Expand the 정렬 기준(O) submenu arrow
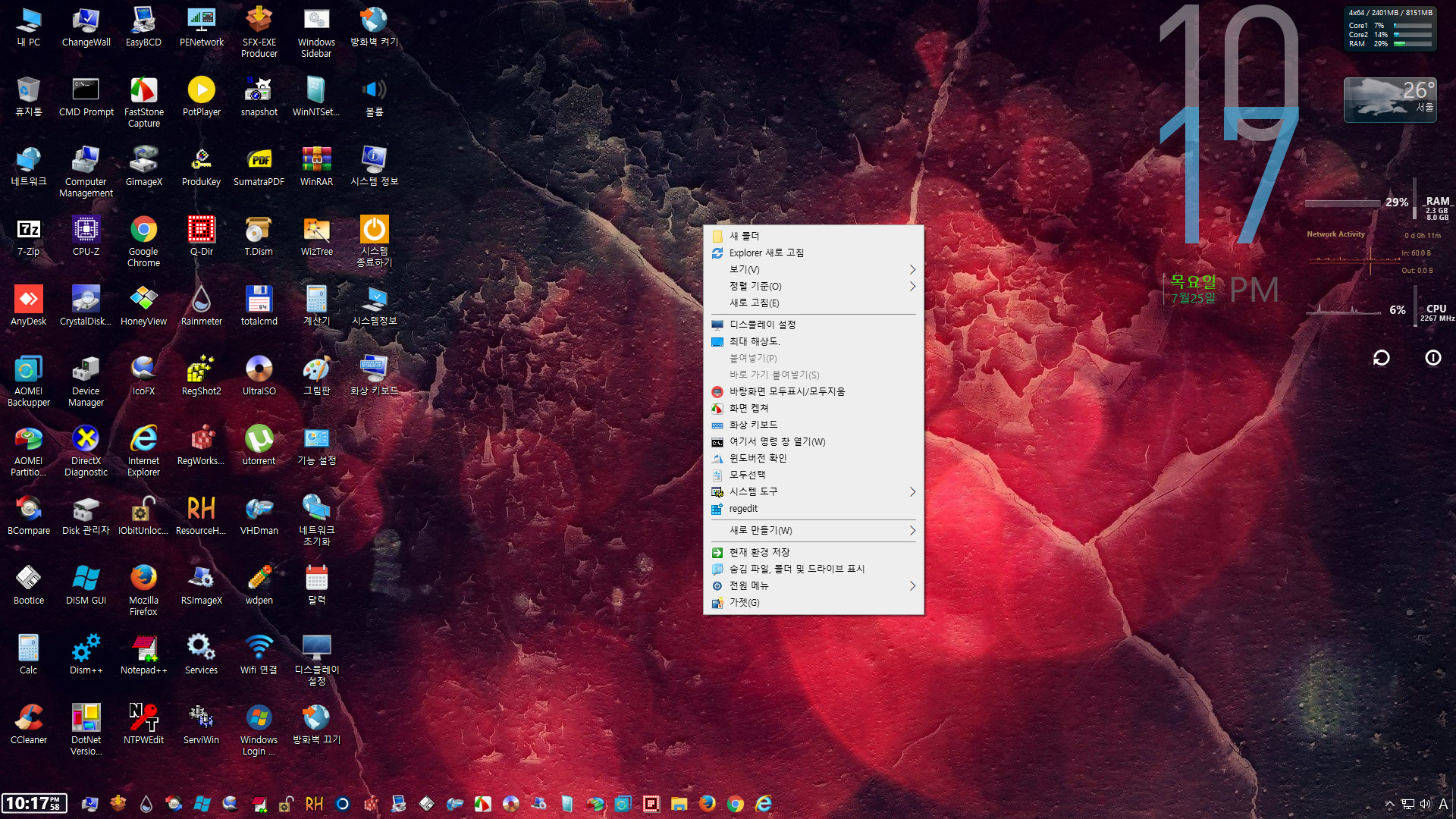This screenshot has height=819, width=1456. click(x=912, y=287)
